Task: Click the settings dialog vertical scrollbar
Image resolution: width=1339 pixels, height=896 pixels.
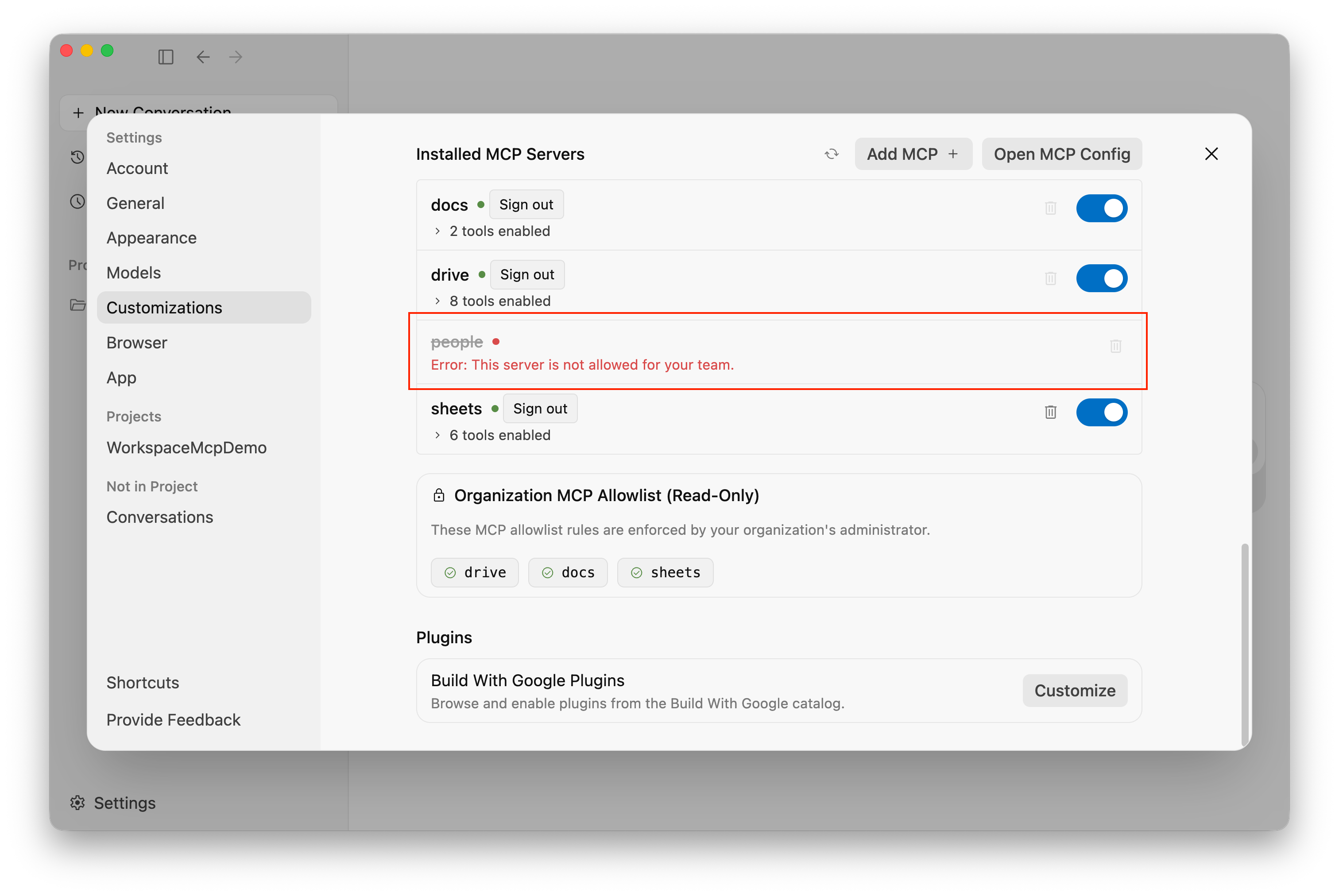Action: coord(1244,645)
